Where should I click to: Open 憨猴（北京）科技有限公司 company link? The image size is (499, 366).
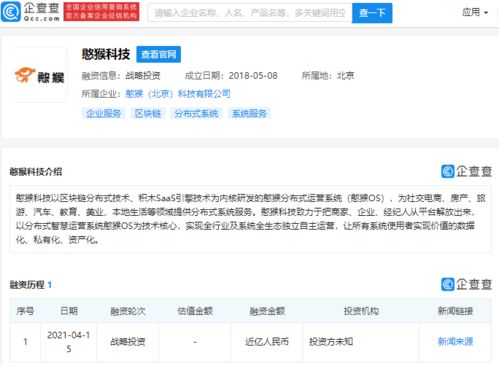178,94
